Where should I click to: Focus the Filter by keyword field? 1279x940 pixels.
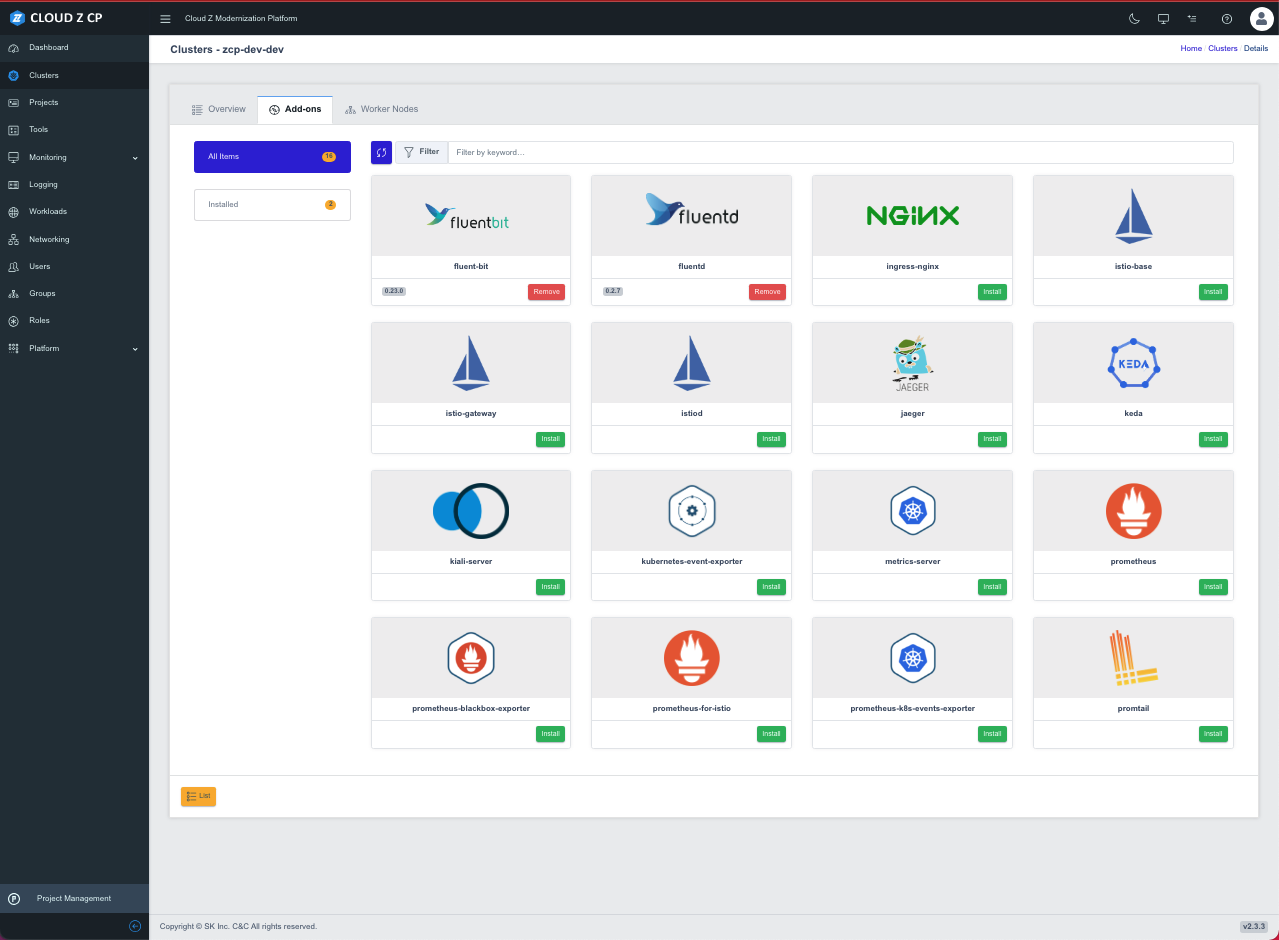tap(840, 152)
